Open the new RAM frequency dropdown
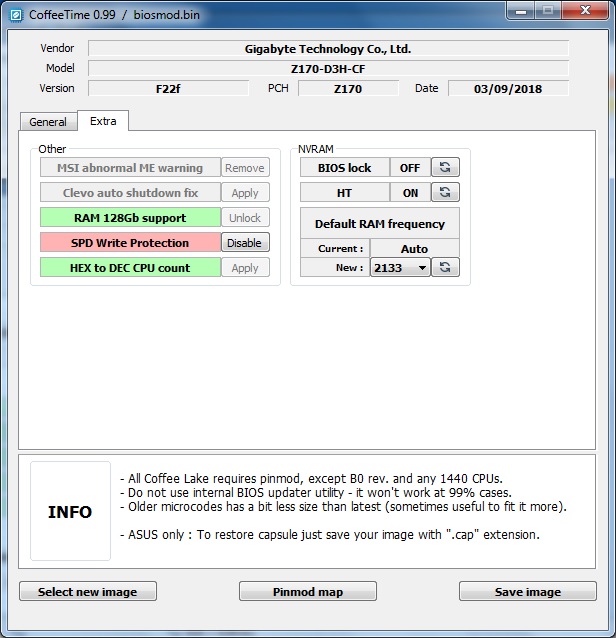The height and width of the screenshot is (638, 616). (x=400, y=267)
